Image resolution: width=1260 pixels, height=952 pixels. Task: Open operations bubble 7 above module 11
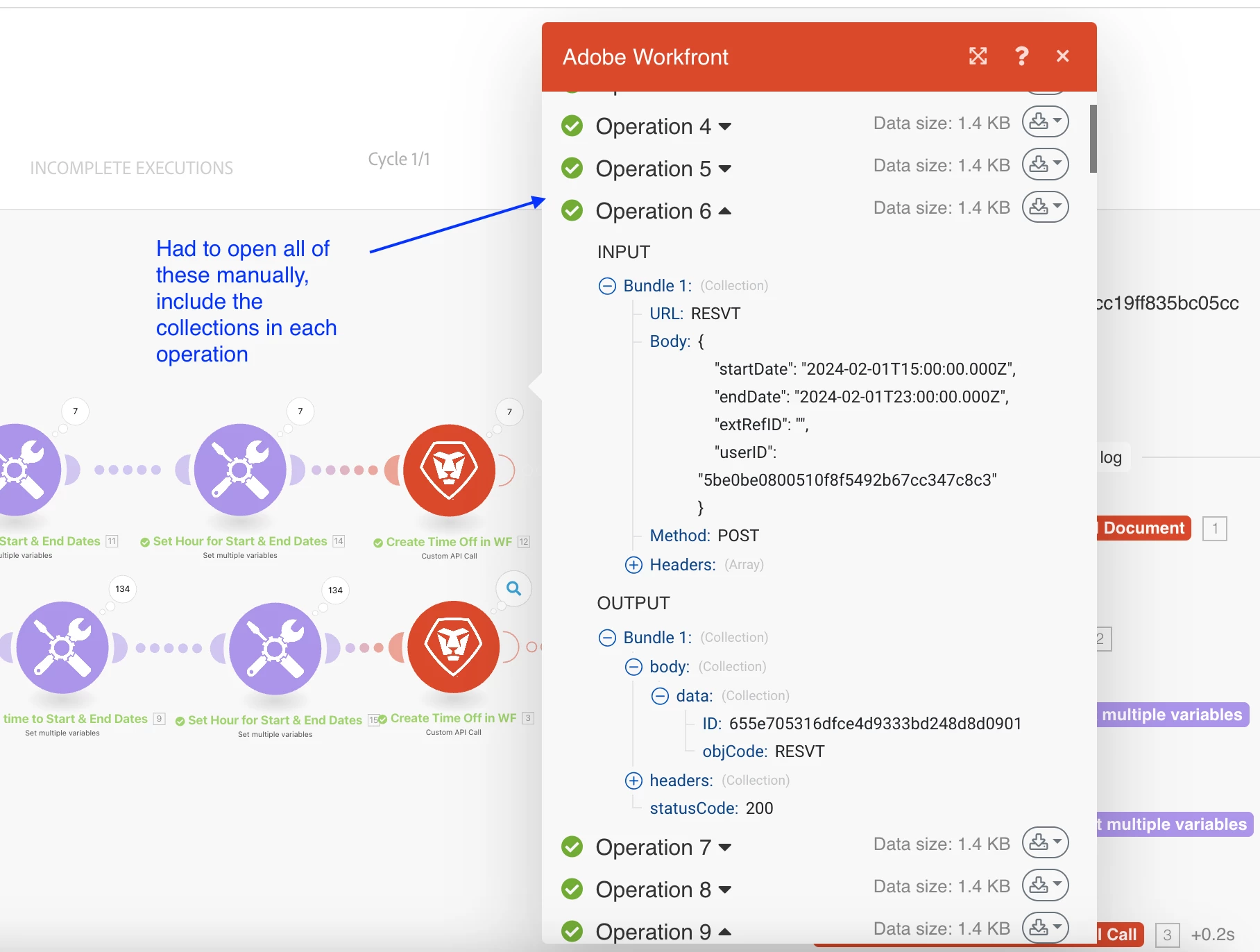[x=76, y=411]
